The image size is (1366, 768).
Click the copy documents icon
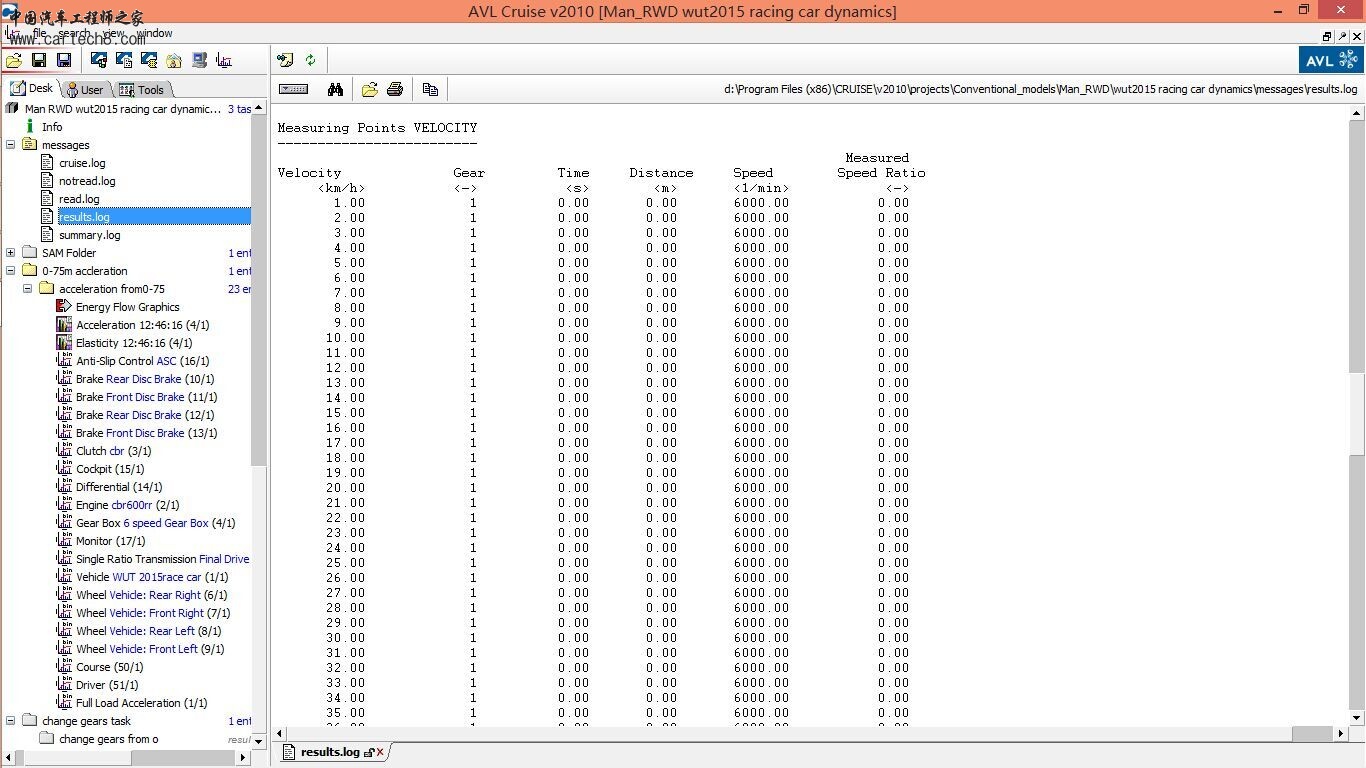(430, 89)
